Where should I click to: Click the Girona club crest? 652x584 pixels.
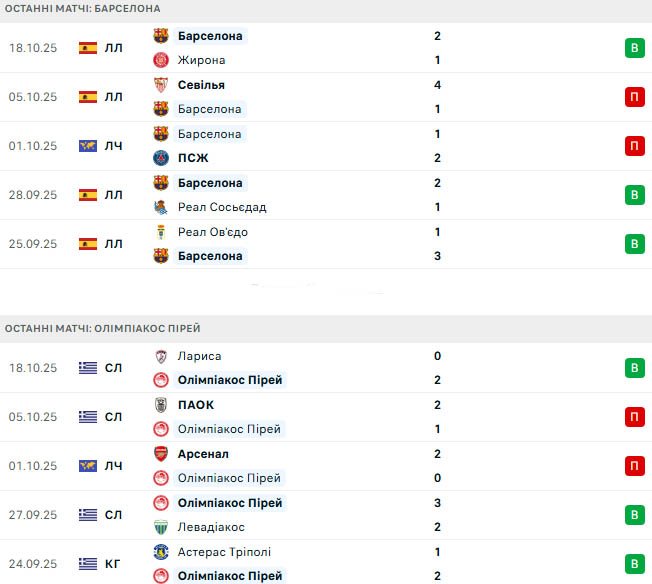click(x=161, y=60)
